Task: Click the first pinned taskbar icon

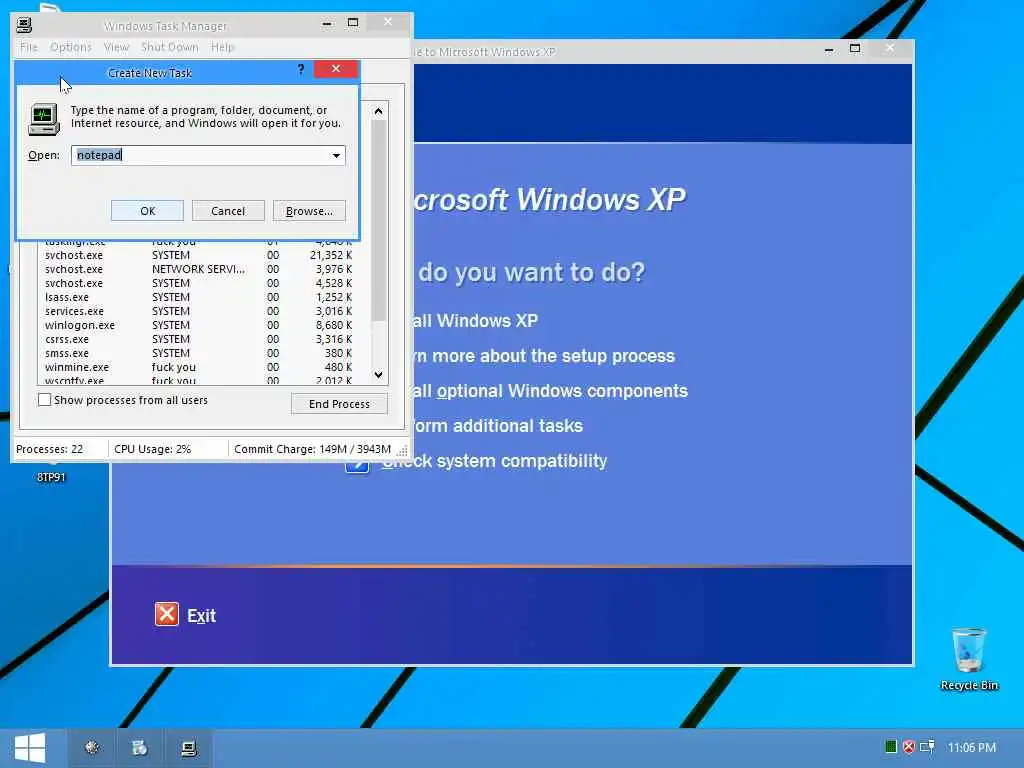Action: pyautogui.click(x=92, y=748)
